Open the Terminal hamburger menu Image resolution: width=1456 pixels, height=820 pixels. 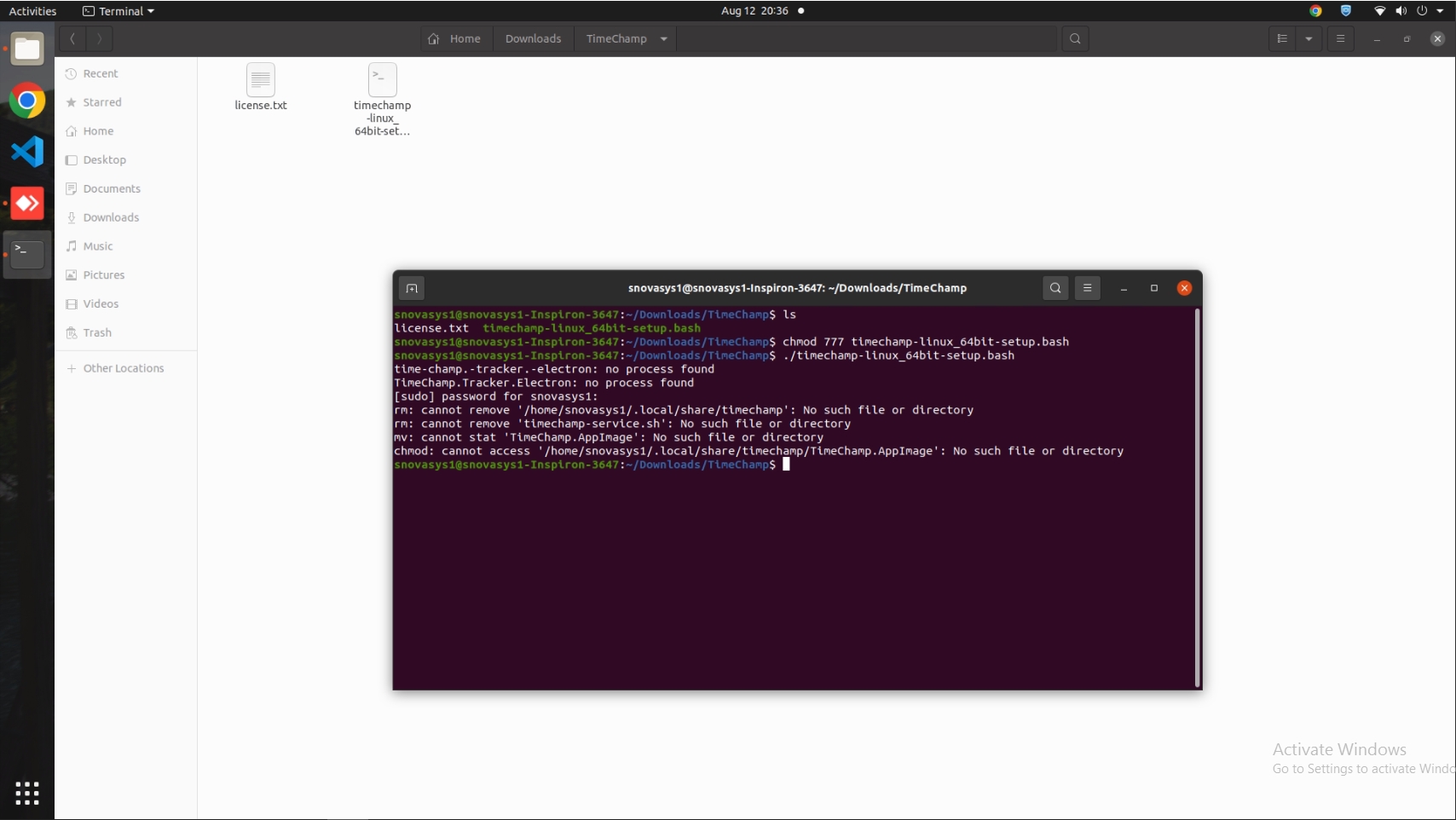tap(1087, 288)
